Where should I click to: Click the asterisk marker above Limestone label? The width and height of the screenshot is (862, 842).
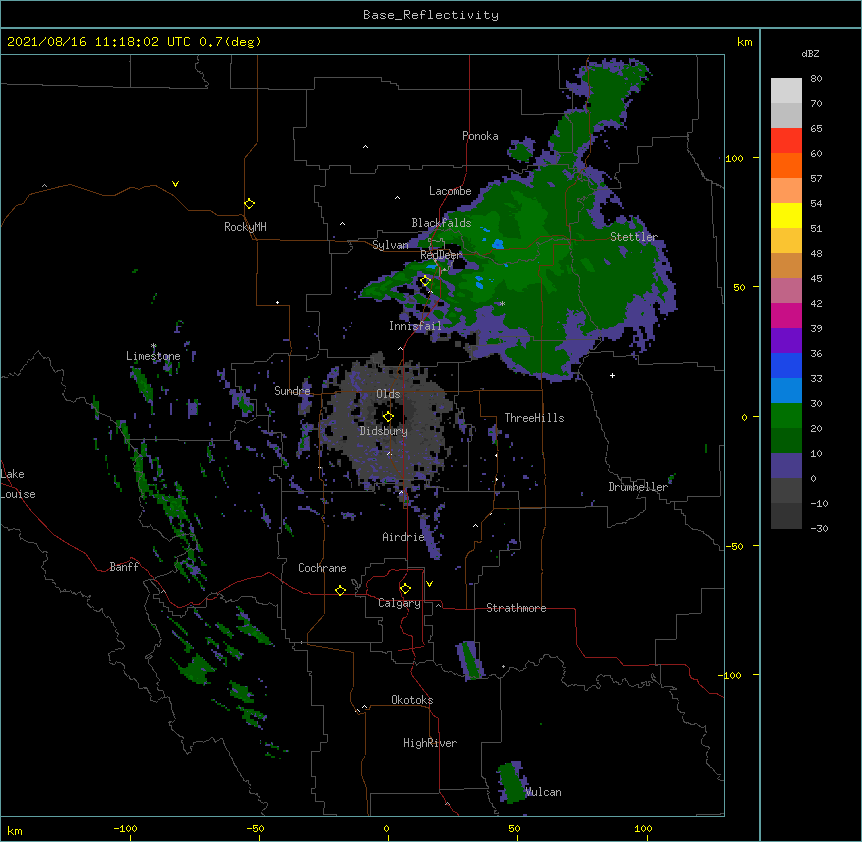click(x=153, y=346)
